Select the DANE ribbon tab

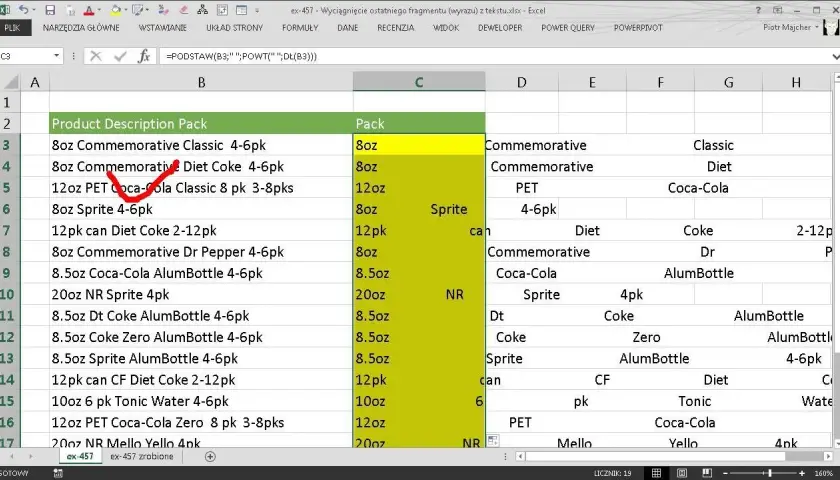click(348, 28)
